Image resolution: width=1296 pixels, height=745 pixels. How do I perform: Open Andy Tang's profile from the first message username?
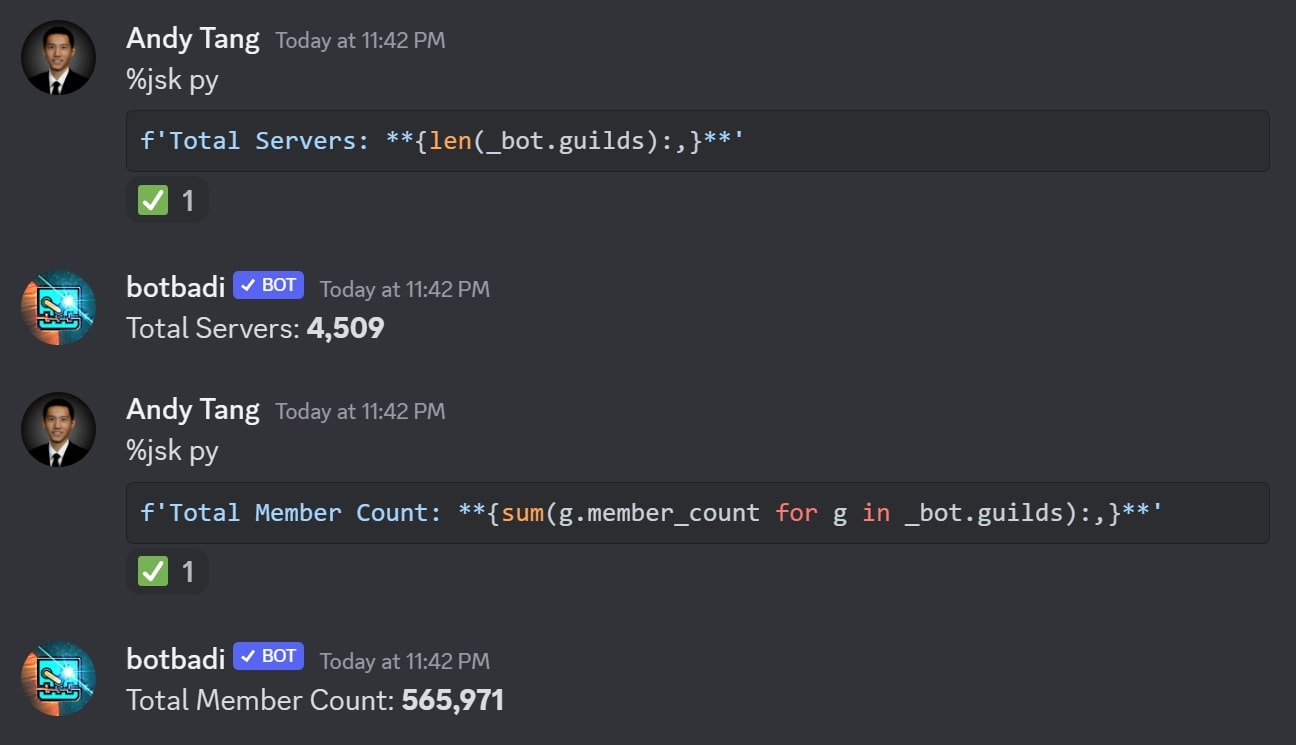tap(192, 39)
